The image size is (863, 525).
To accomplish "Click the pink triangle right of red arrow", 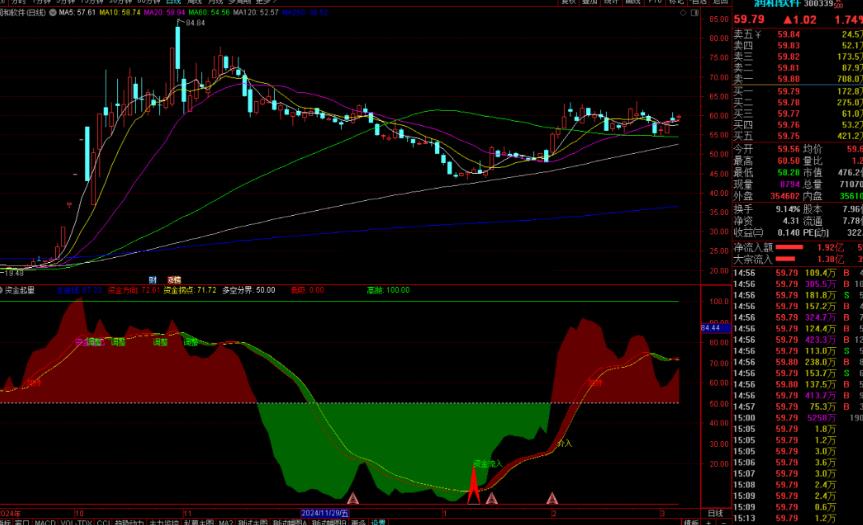I will [491, 499].
